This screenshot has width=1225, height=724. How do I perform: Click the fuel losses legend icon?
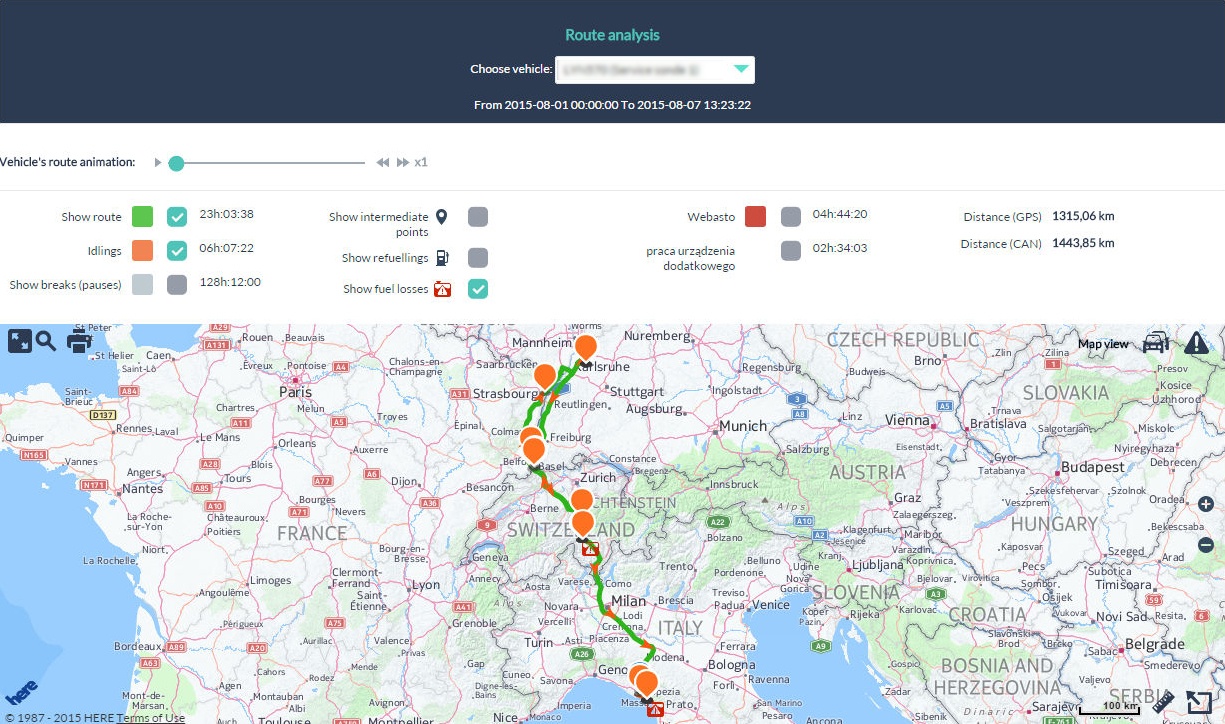tap(442, 289)
